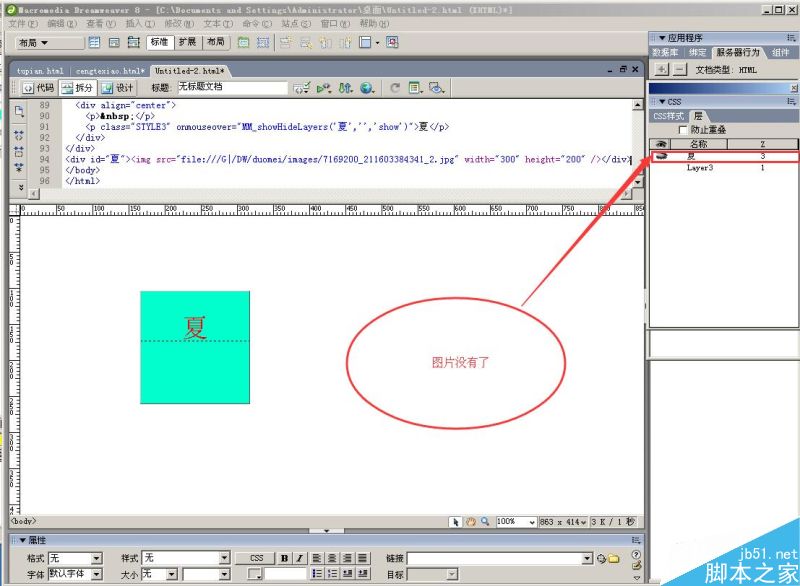Open the text color swatch picker

255,574
